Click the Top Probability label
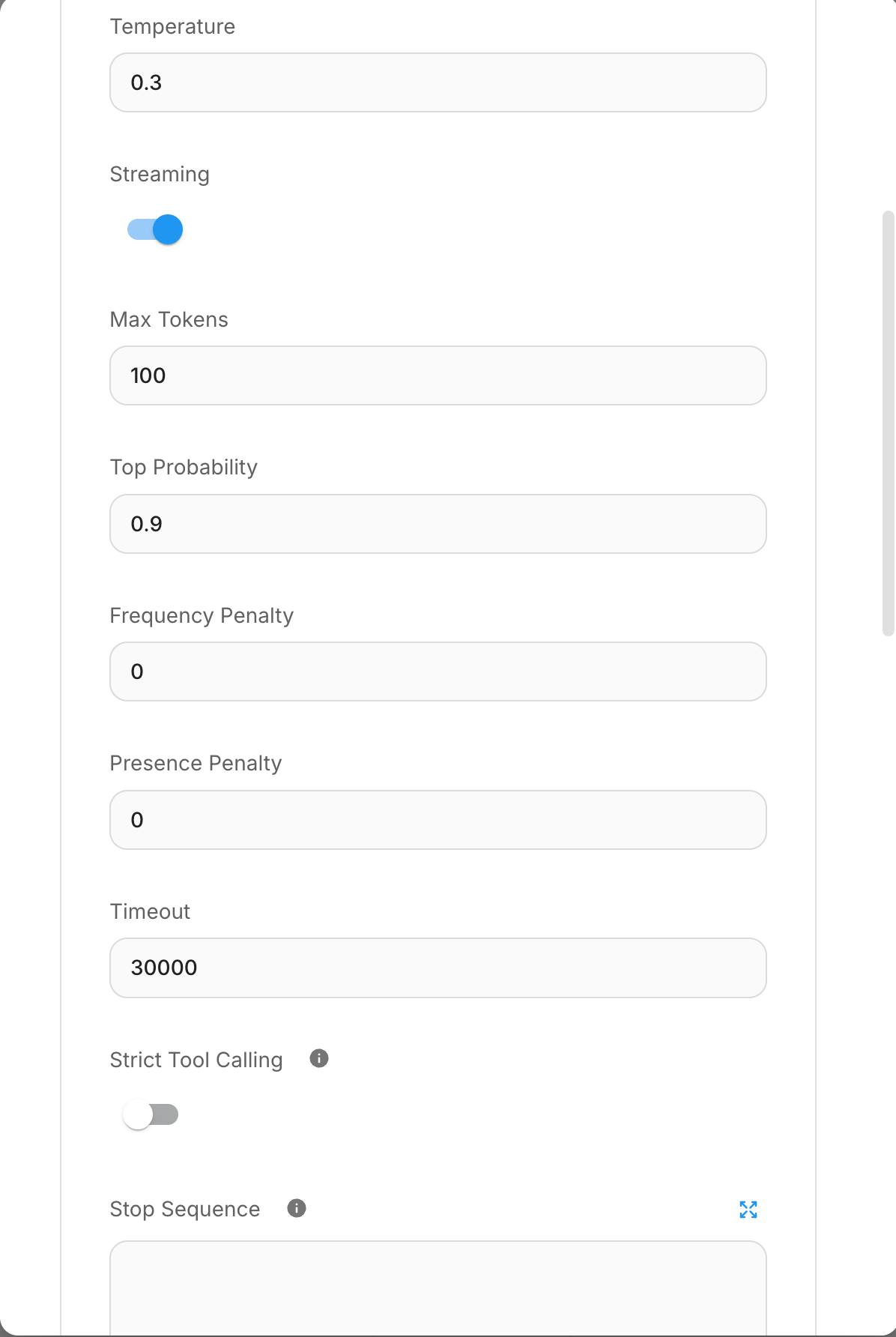The width and height of the screenshot is (896, 1337). [184, 468]
